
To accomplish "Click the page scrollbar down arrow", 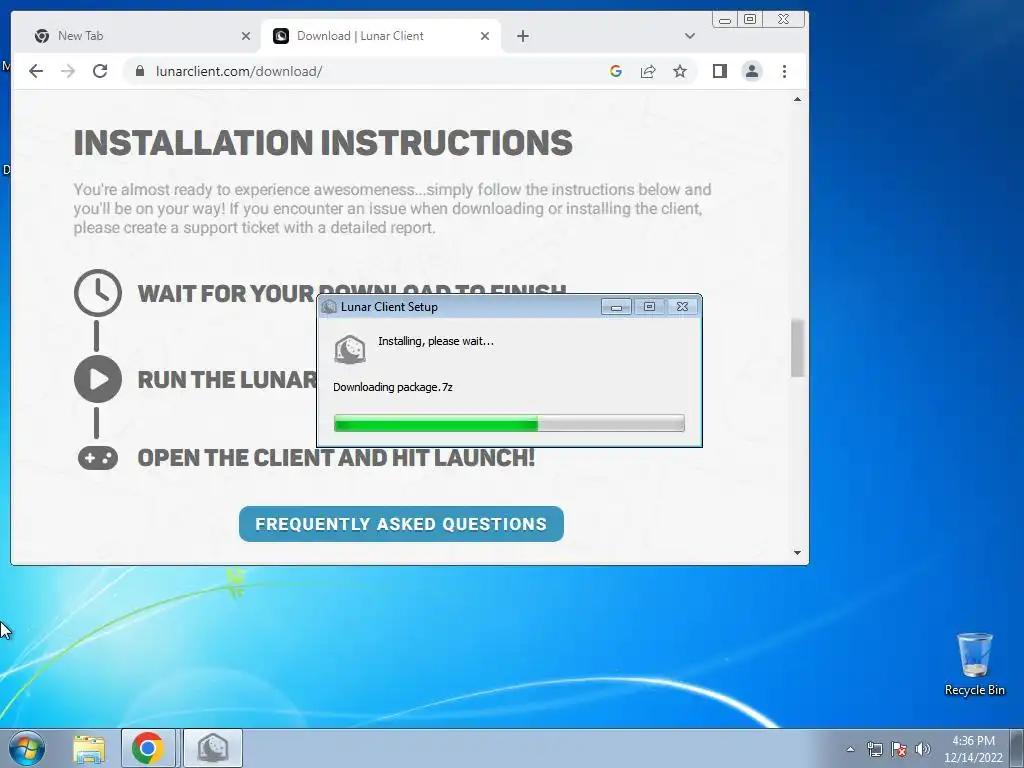I will [x=797, y=553].
